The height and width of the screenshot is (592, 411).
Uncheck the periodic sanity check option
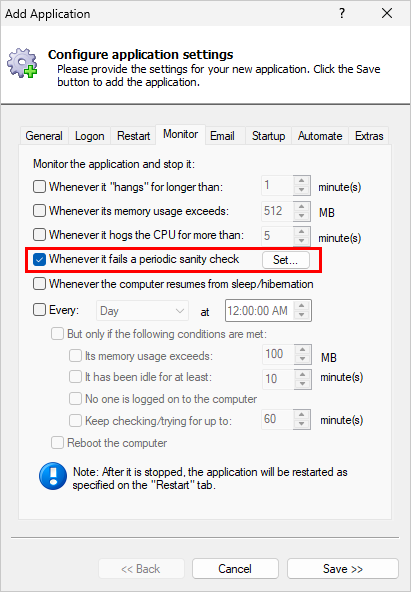39,259
